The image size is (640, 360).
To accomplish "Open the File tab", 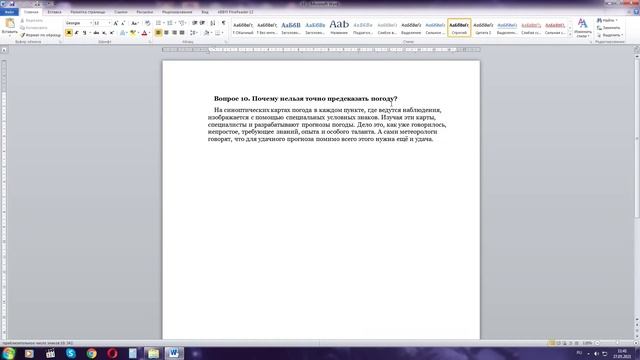I will click(9, 12).
